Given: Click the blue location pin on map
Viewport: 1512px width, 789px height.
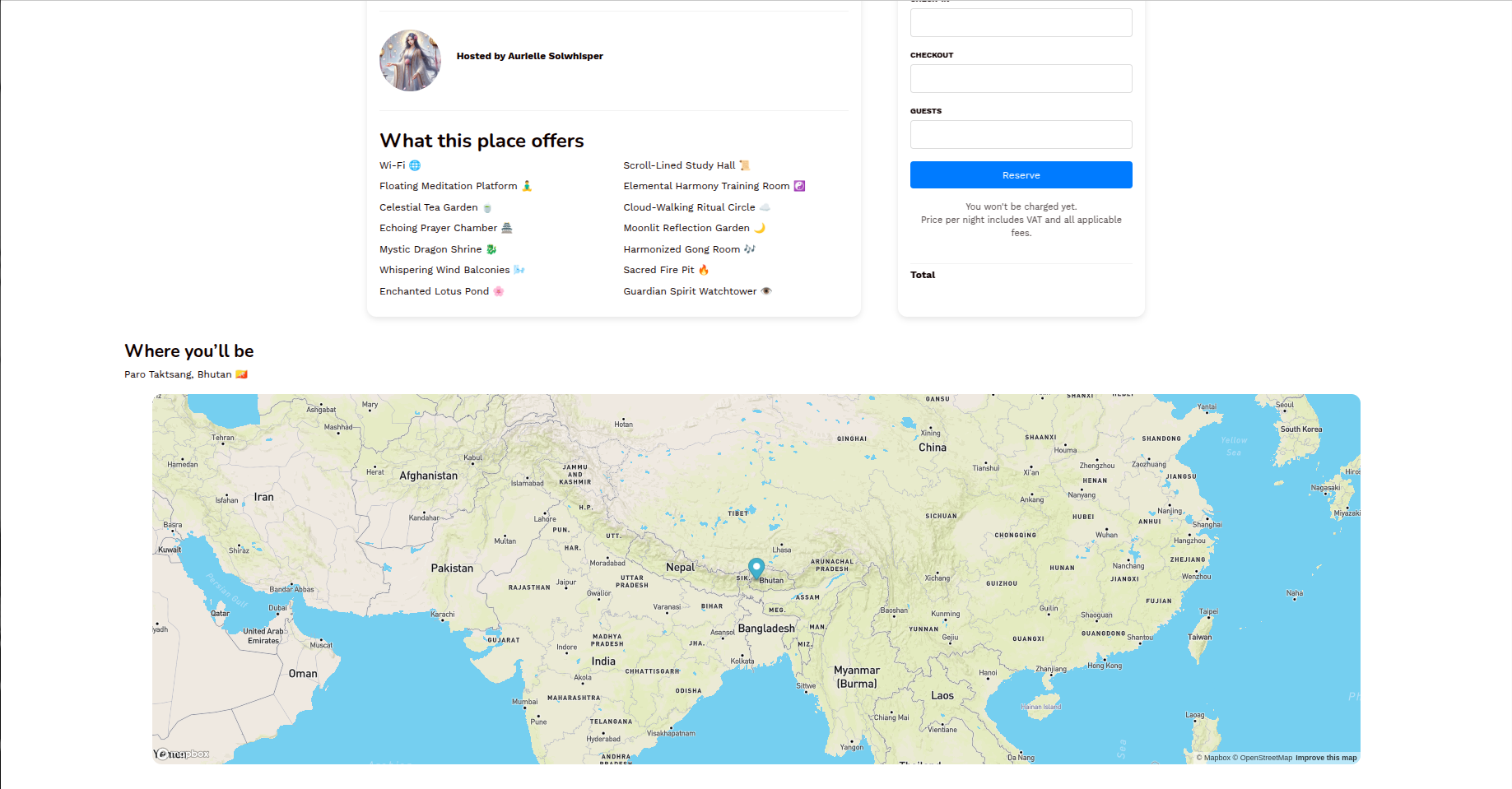Looking at the screenshot, I should (x=756, y=567).
